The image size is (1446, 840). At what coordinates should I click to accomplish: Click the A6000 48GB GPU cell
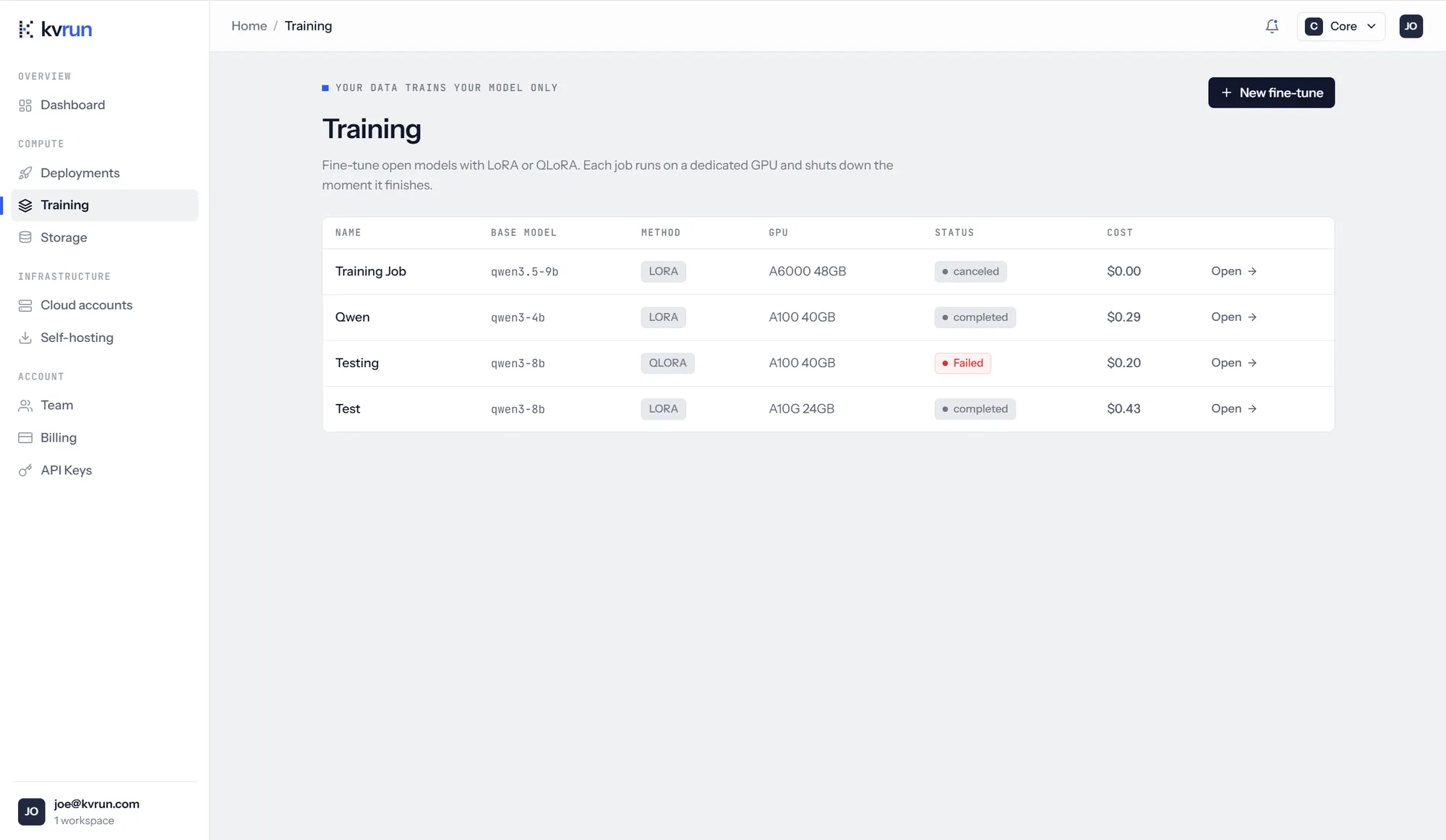click(x=807, y=271)
